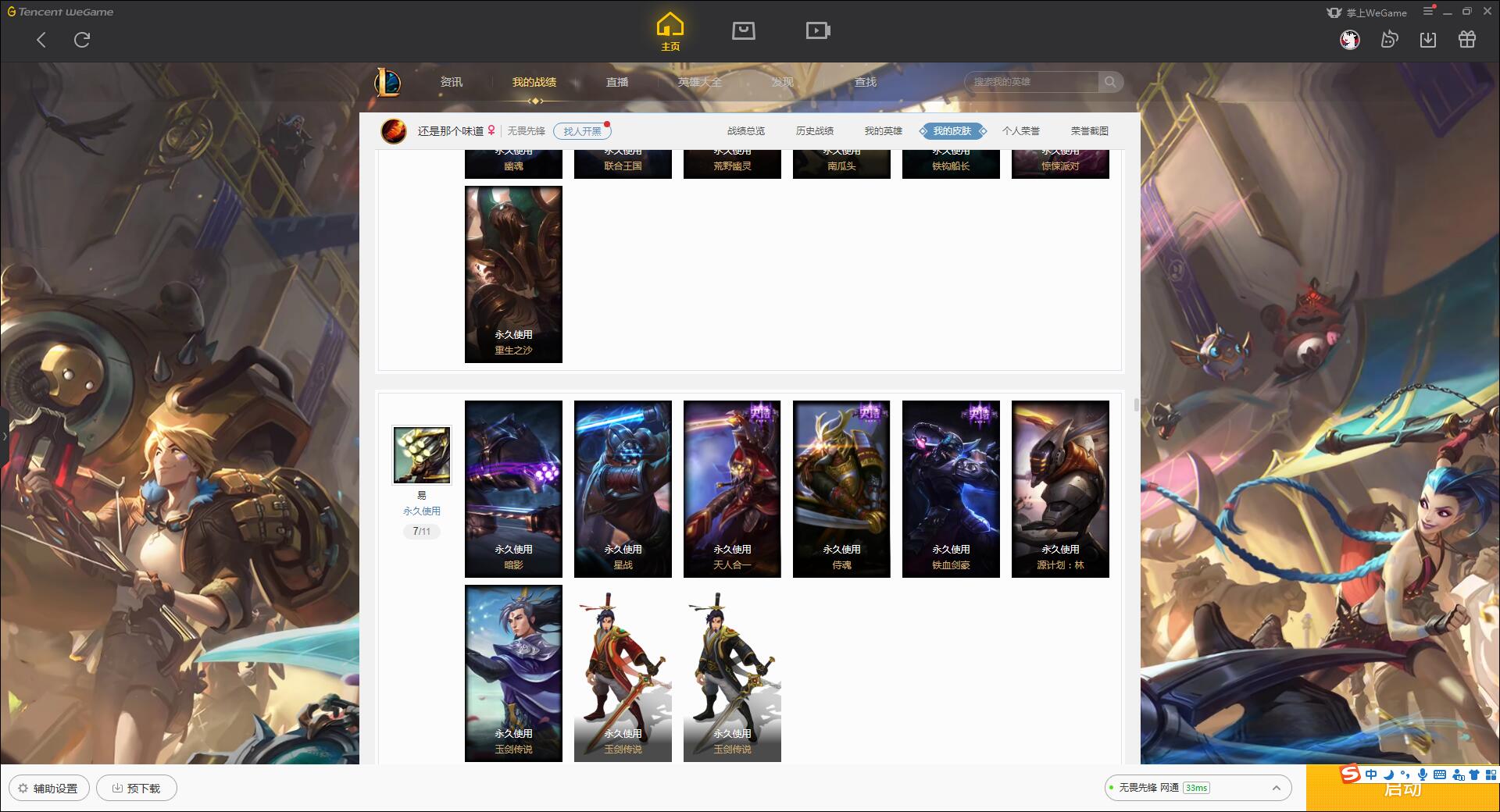Click the 易 champion portrait icon

coord(421,455)
